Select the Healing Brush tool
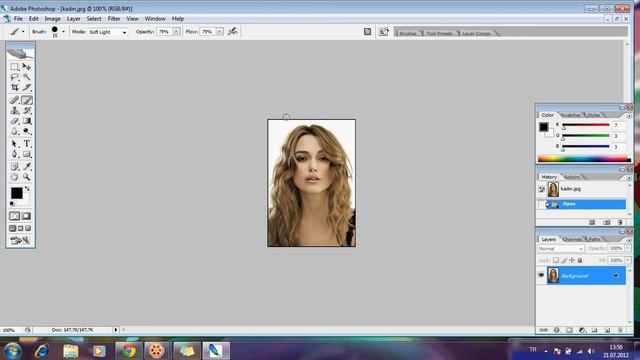Viewport: 640px width, 360px height. point(15,100)
